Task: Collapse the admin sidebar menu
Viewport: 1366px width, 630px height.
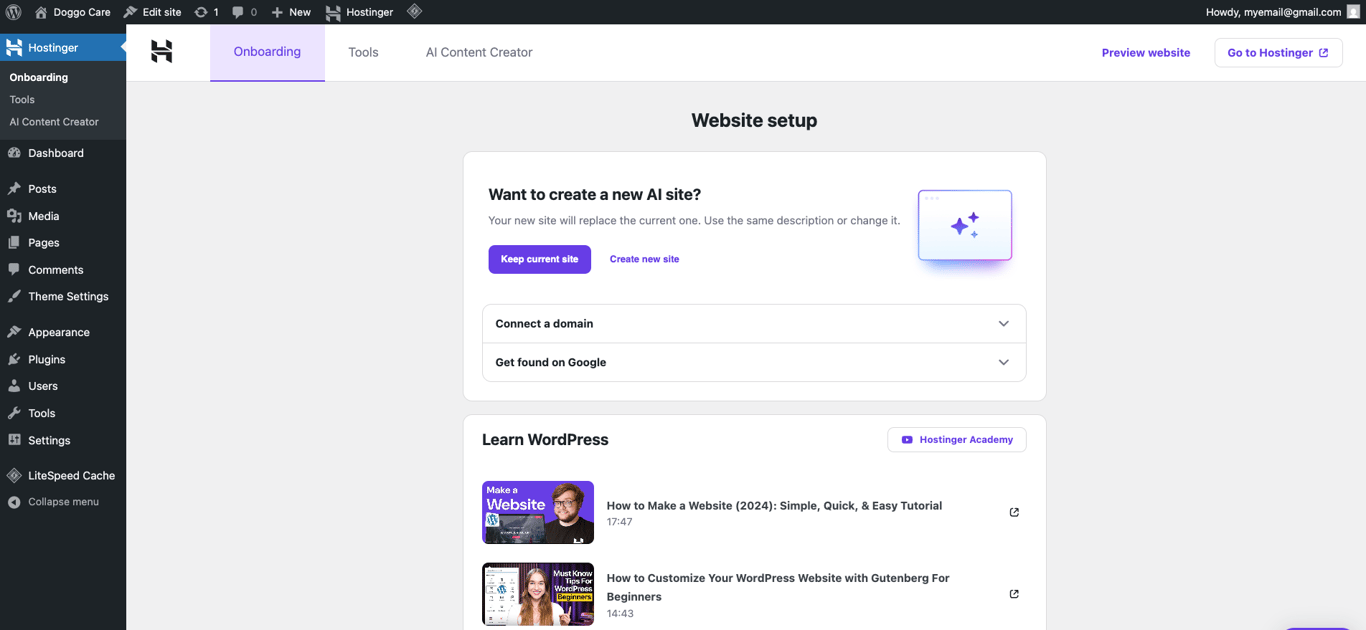Action: 14,502
